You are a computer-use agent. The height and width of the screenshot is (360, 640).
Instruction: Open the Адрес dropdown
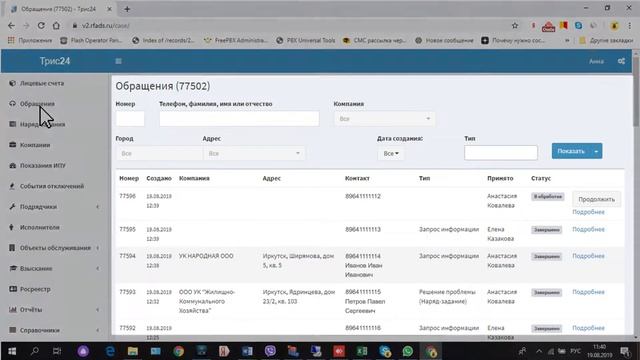coord(253,153)
